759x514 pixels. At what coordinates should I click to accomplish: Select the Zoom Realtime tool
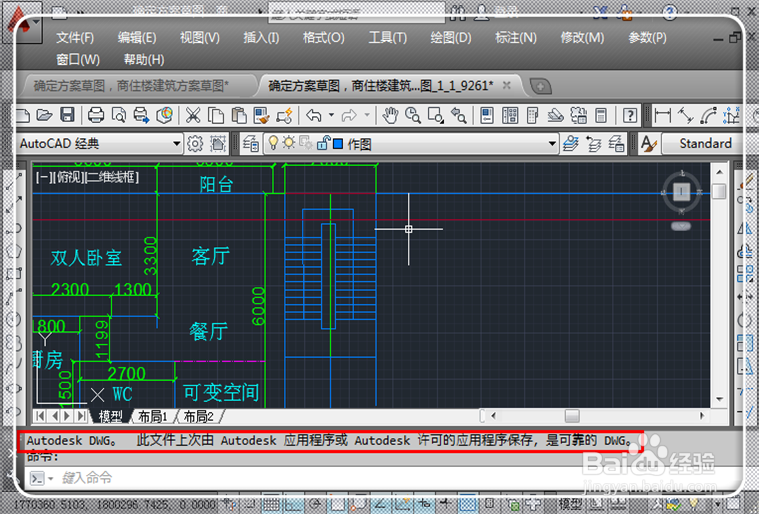coord(413,115)
